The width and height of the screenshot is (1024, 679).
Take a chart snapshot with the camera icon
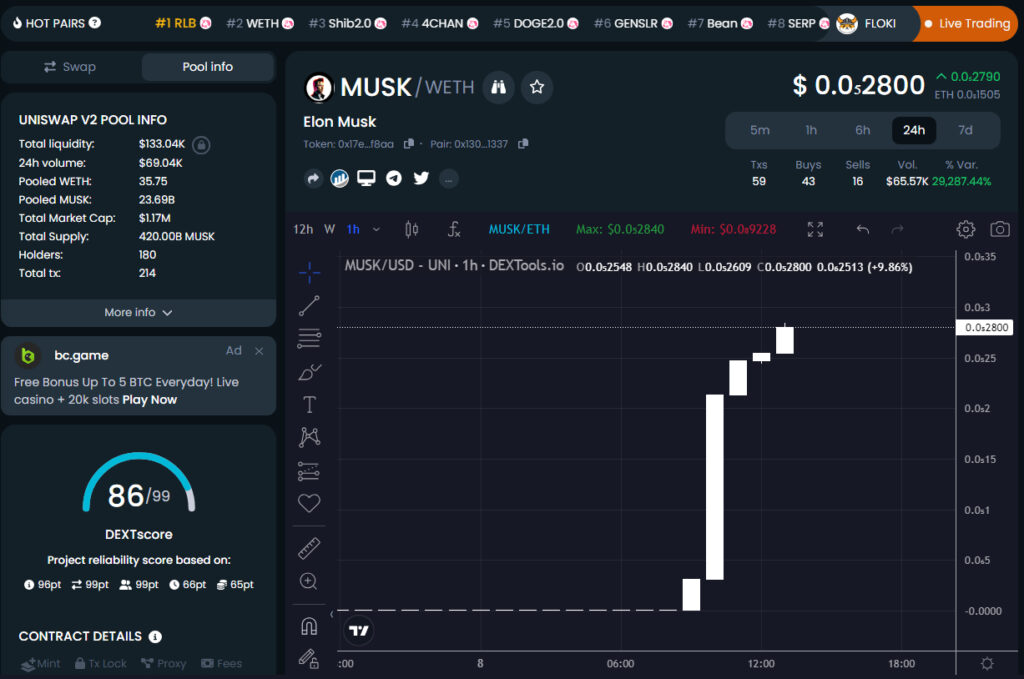pos(1002,229)
